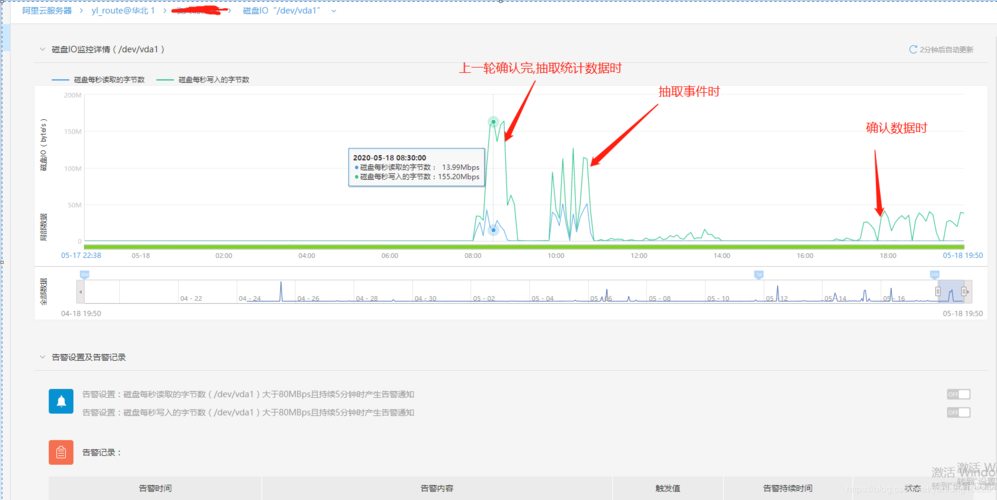The image size is (997, 500).
Task: Toggle the 磁盘每秒写入的字节数 legend series
Action: (x=203, y=80)
